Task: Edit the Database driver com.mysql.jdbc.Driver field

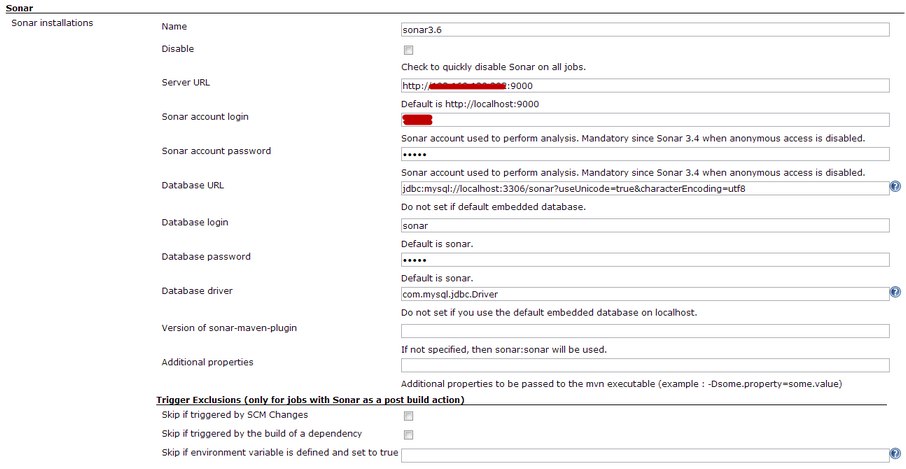Action: tap(645, 294)
